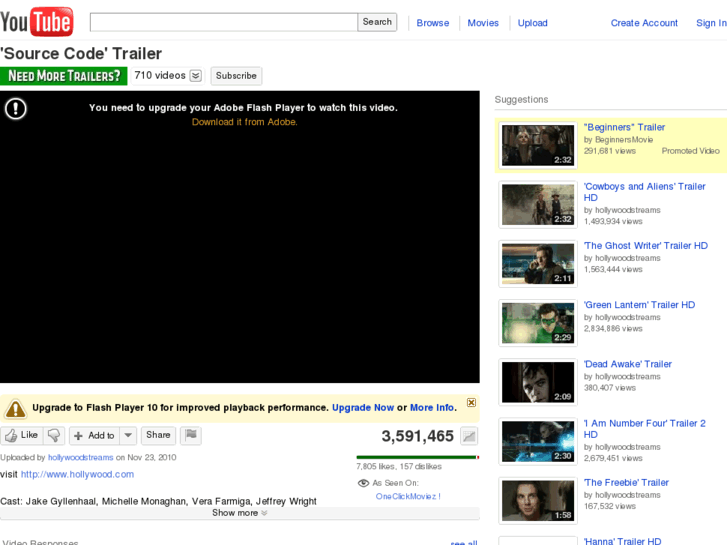This screenshot has width=727, height=545.
Task: Click the YouTube logo
Action: [x=37, y=21]
